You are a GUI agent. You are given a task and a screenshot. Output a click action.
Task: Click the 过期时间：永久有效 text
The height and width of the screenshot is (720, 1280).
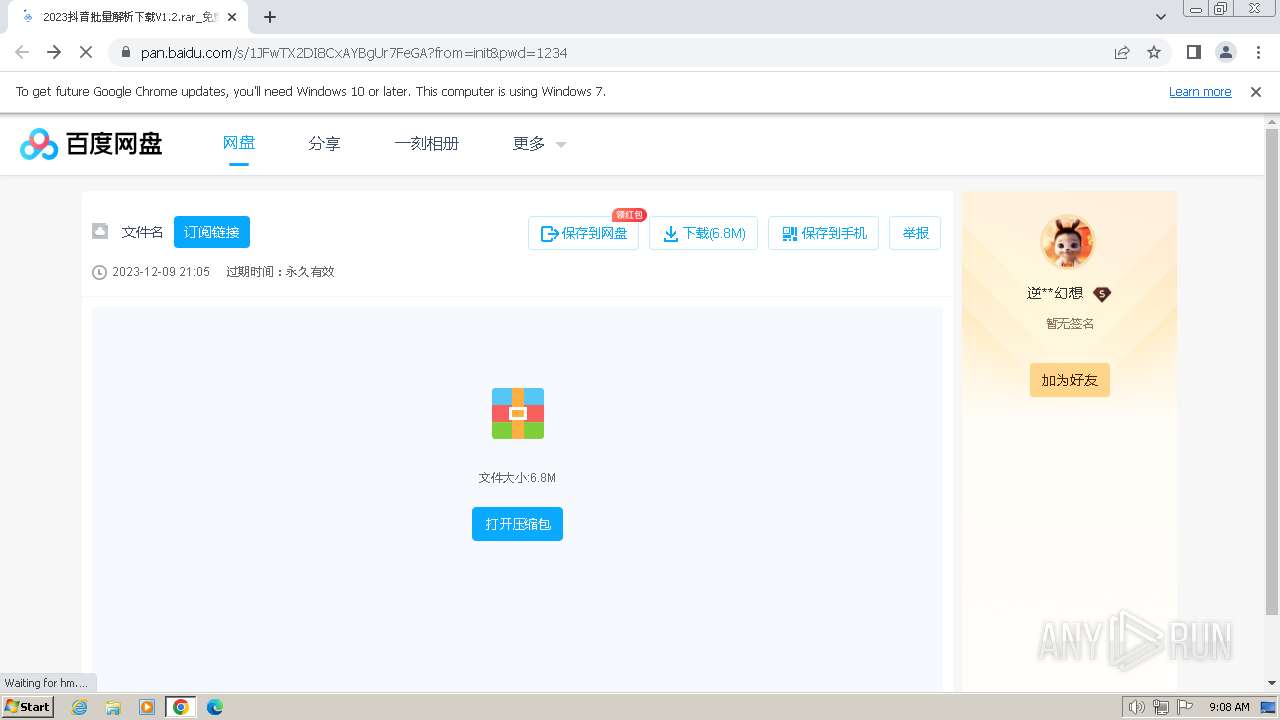pyautogui.click(x=280, y=272)
